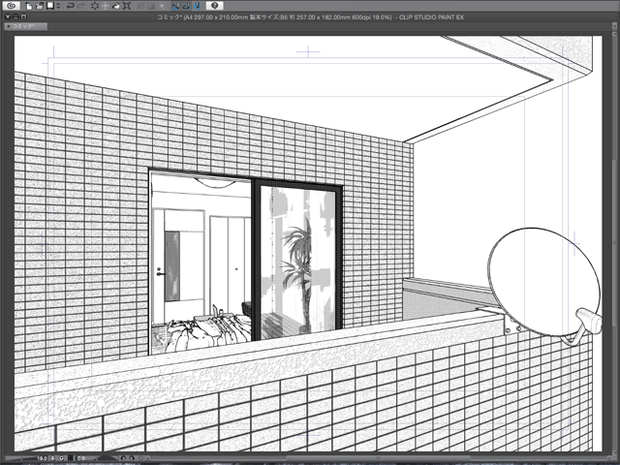Click the Open file folder icon
Screen dimensions: 620x465
tap(40, 6)
